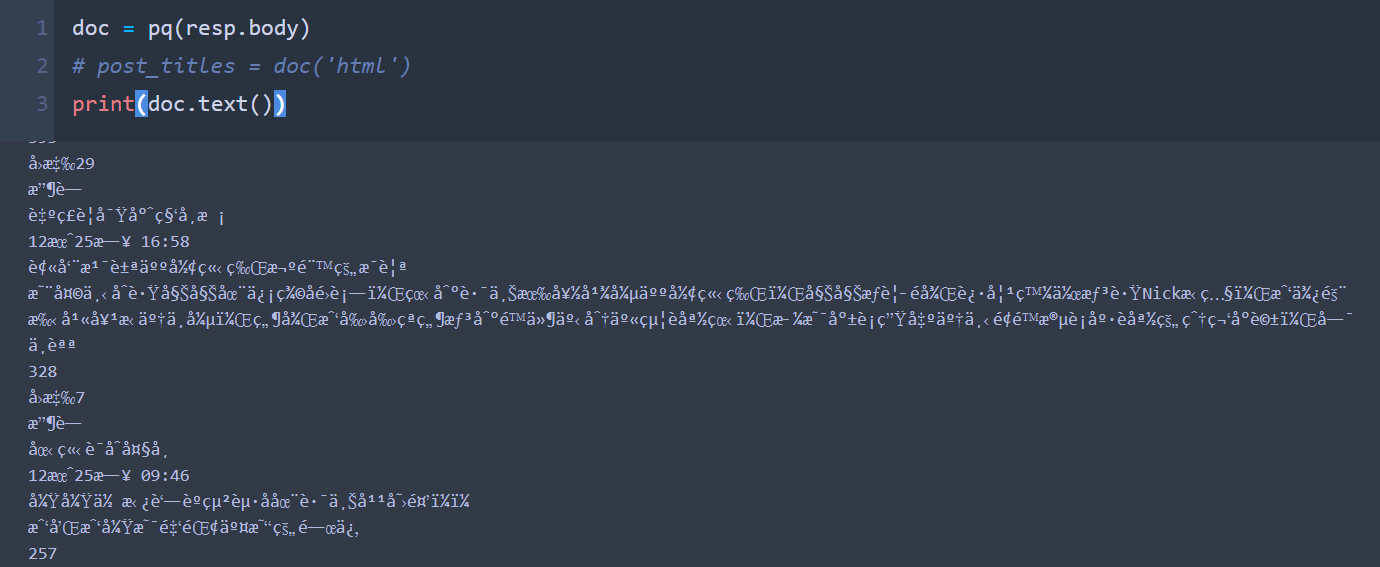Click the output line ending with 16:58
Image resolution: width=1380 pixels, height=567 pixels.
109,241
